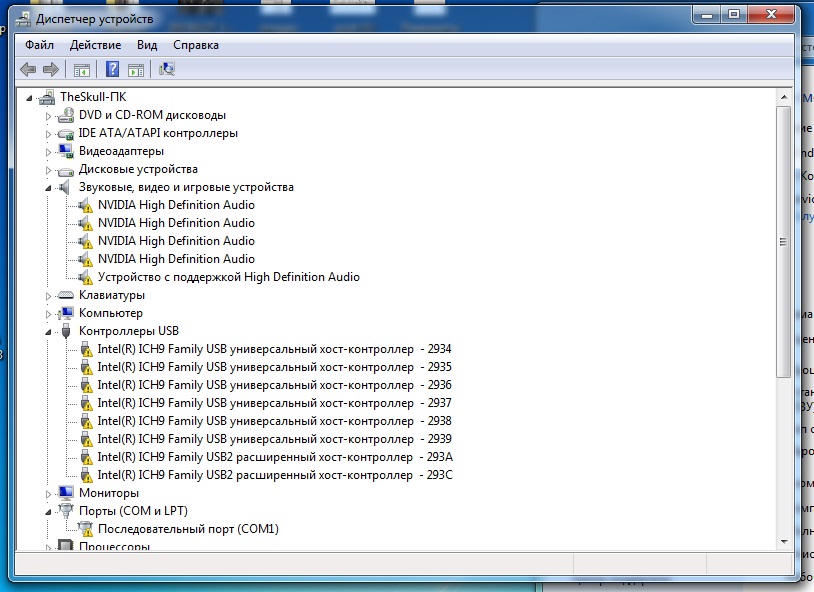Toggle the console tree toolbar icon

pyautogui.click(x=82, y=70)
